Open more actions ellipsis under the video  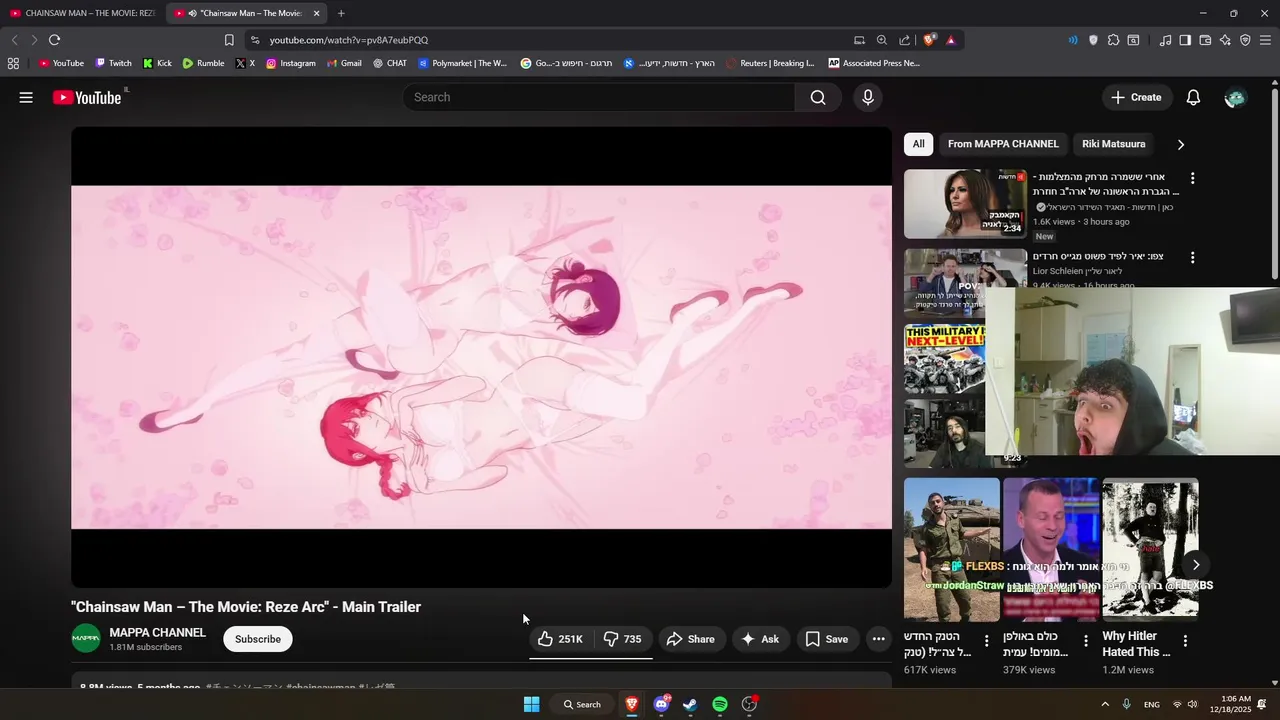pos(878,639)
